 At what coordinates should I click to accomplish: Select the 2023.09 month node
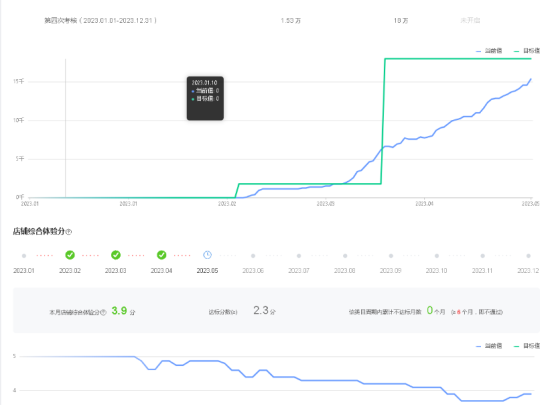coord(391,256)
